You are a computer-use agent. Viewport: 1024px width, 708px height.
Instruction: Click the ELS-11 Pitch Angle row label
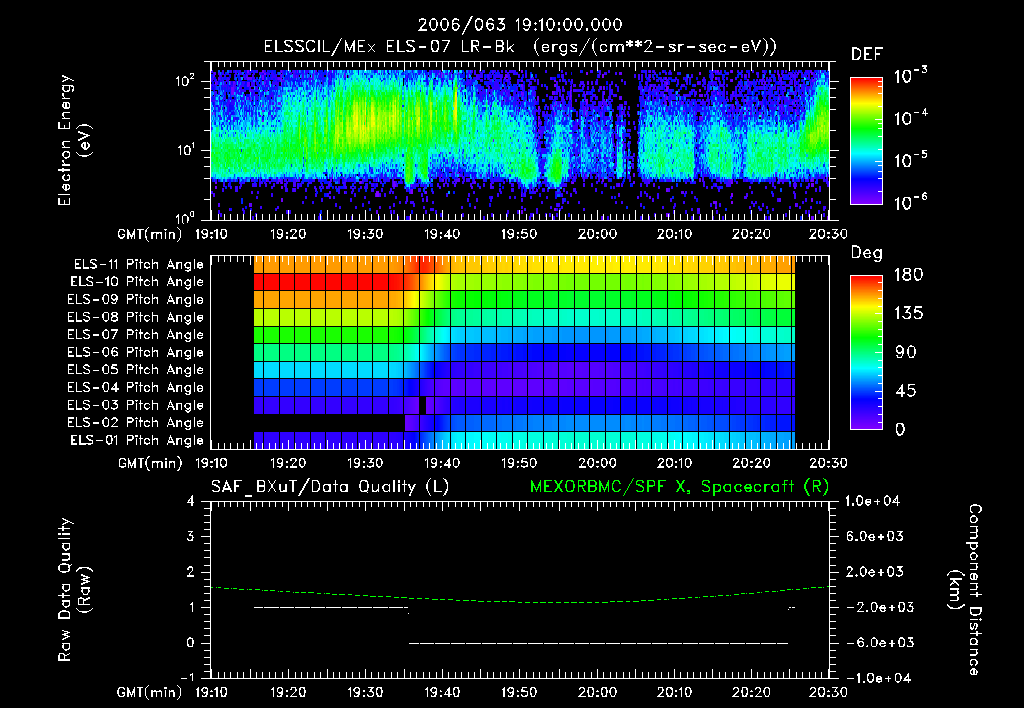coord(138,265)
